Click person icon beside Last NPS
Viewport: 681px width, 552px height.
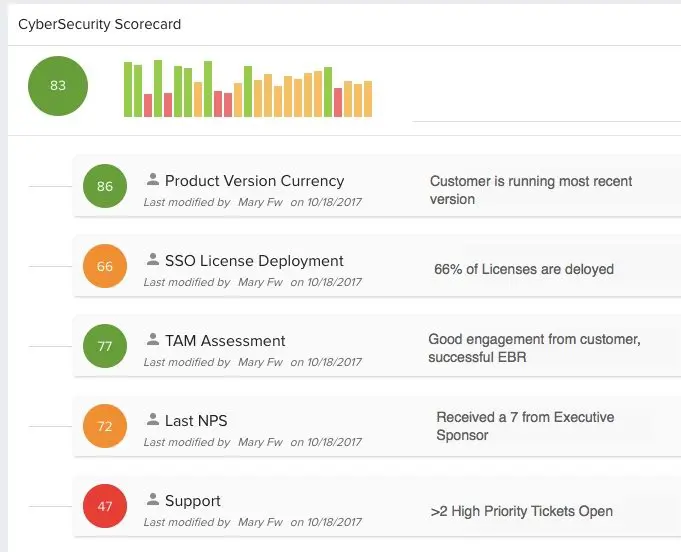pyautogui.click(x=153, y=420)
